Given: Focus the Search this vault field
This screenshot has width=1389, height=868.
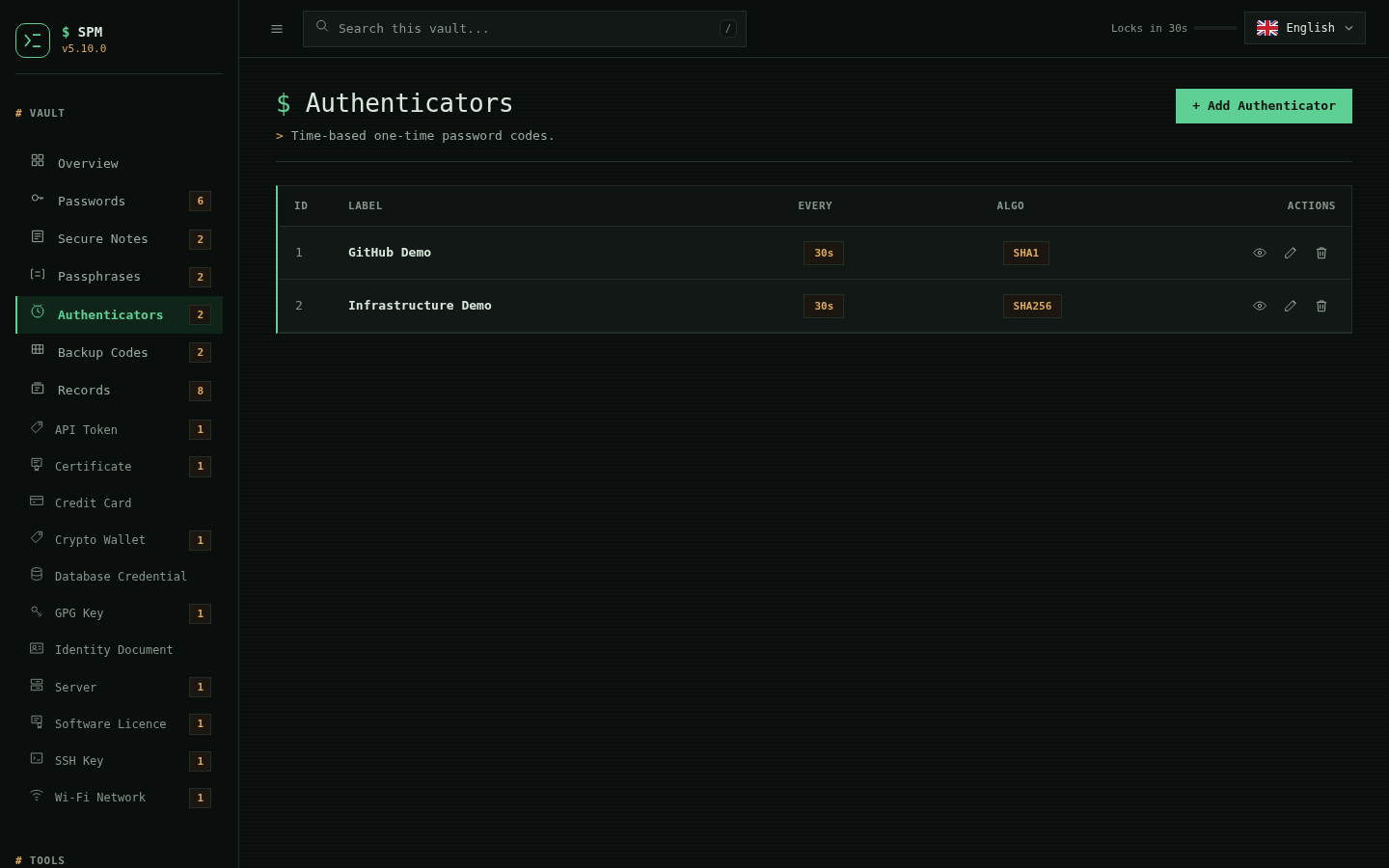Looking at the screenshot, I should point(525,29).
